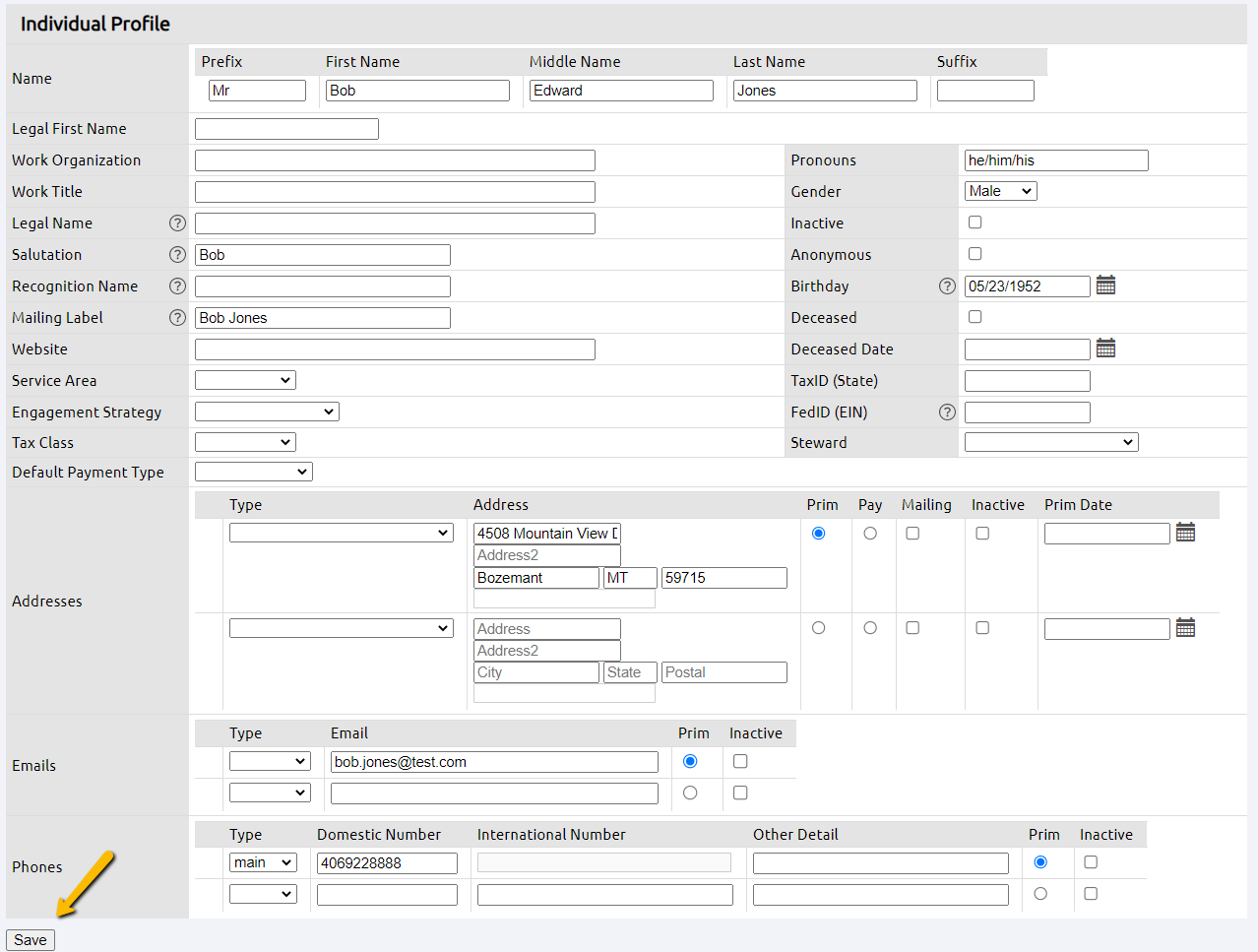The height and width of the screenshot is (952, 1258).
Task: Open Type dropdown for the second phone row
Action: pos(263,894)
